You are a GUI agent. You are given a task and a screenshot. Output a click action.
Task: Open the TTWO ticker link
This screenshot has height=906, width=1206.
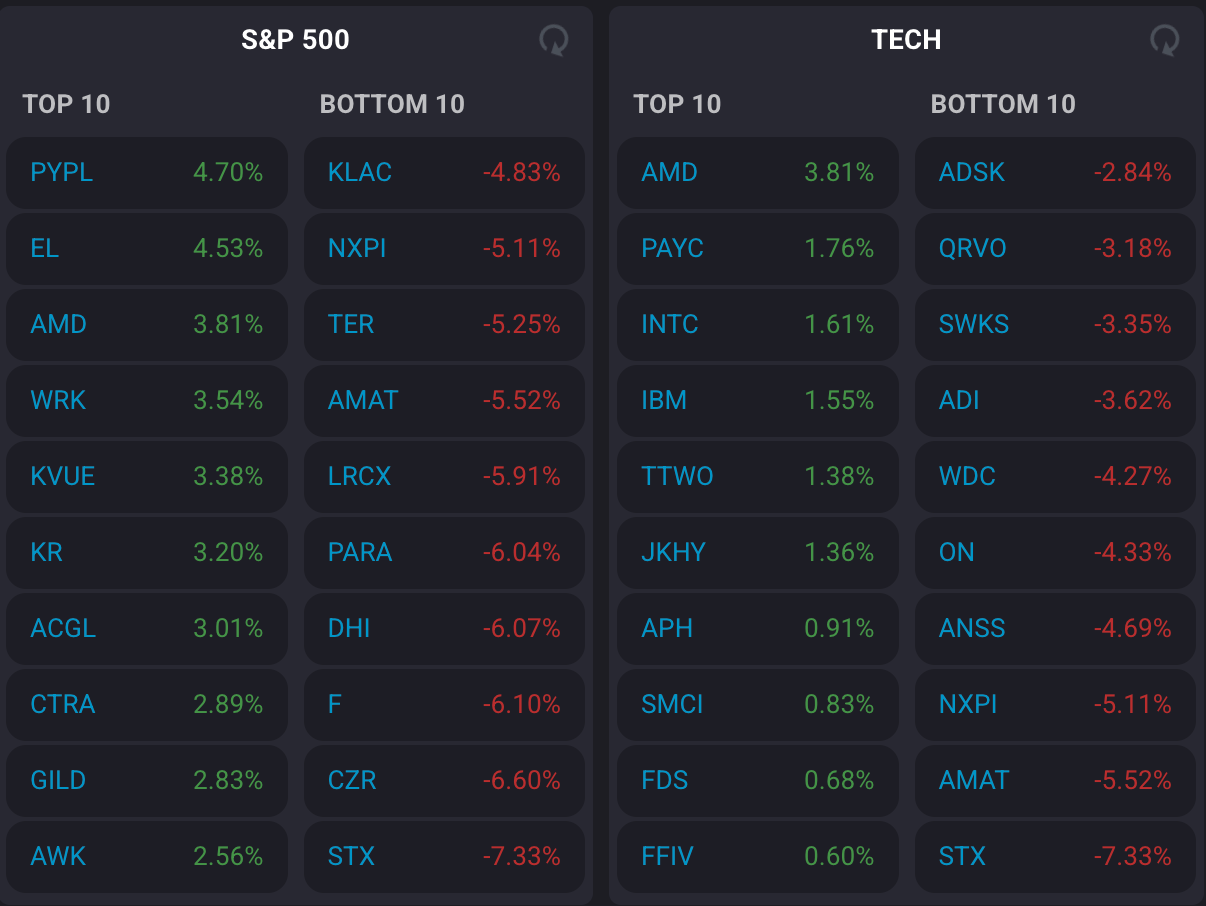(x=677, y=476)
